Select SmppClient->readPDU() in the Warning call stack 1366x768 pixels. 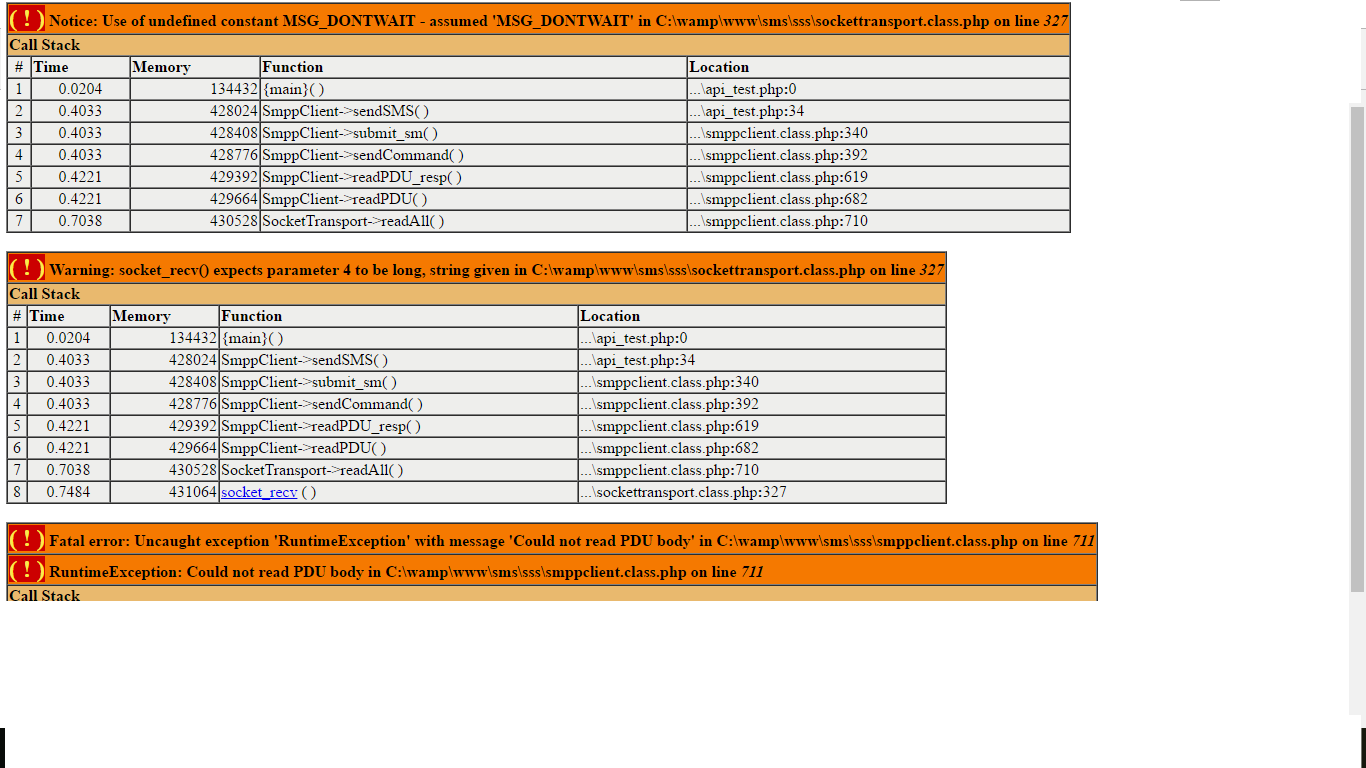pos(304,448)
